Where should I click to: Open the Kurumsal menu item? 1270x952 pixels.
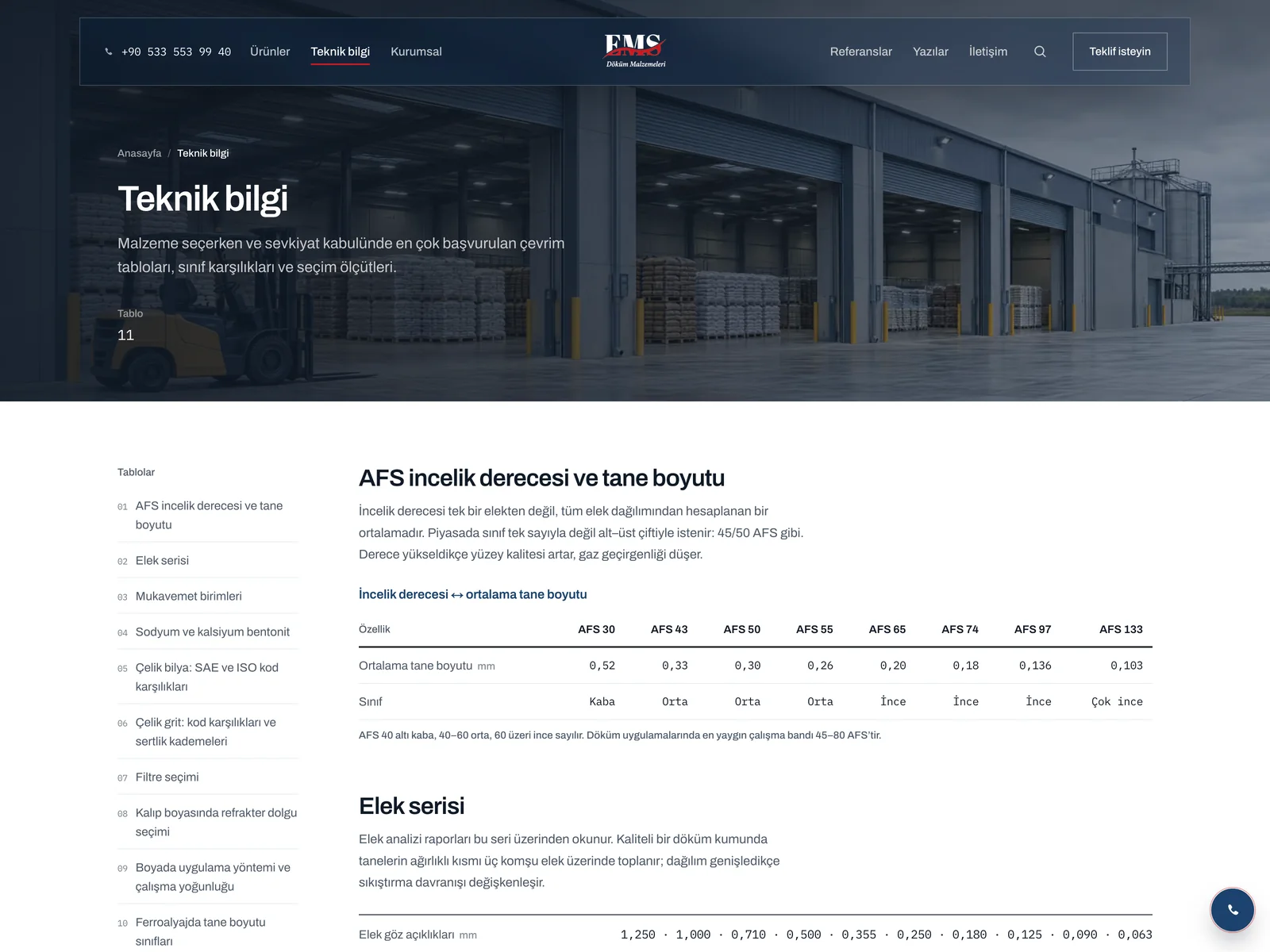point(416,52)
